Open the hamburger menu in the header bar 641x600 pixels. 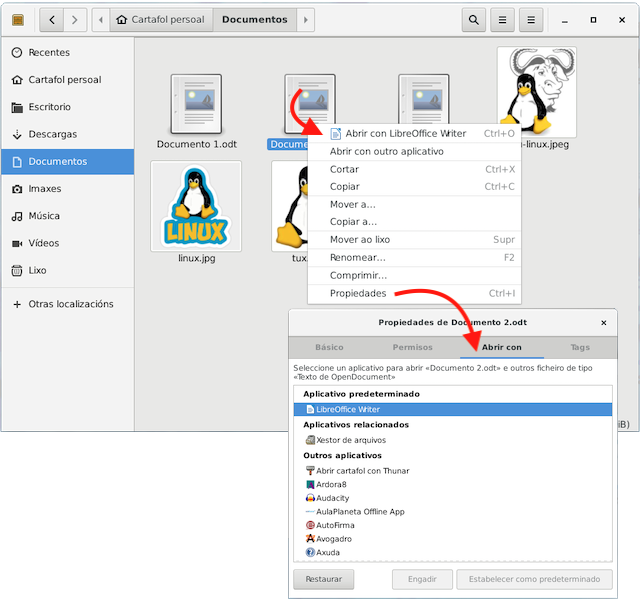pos(532,19)
